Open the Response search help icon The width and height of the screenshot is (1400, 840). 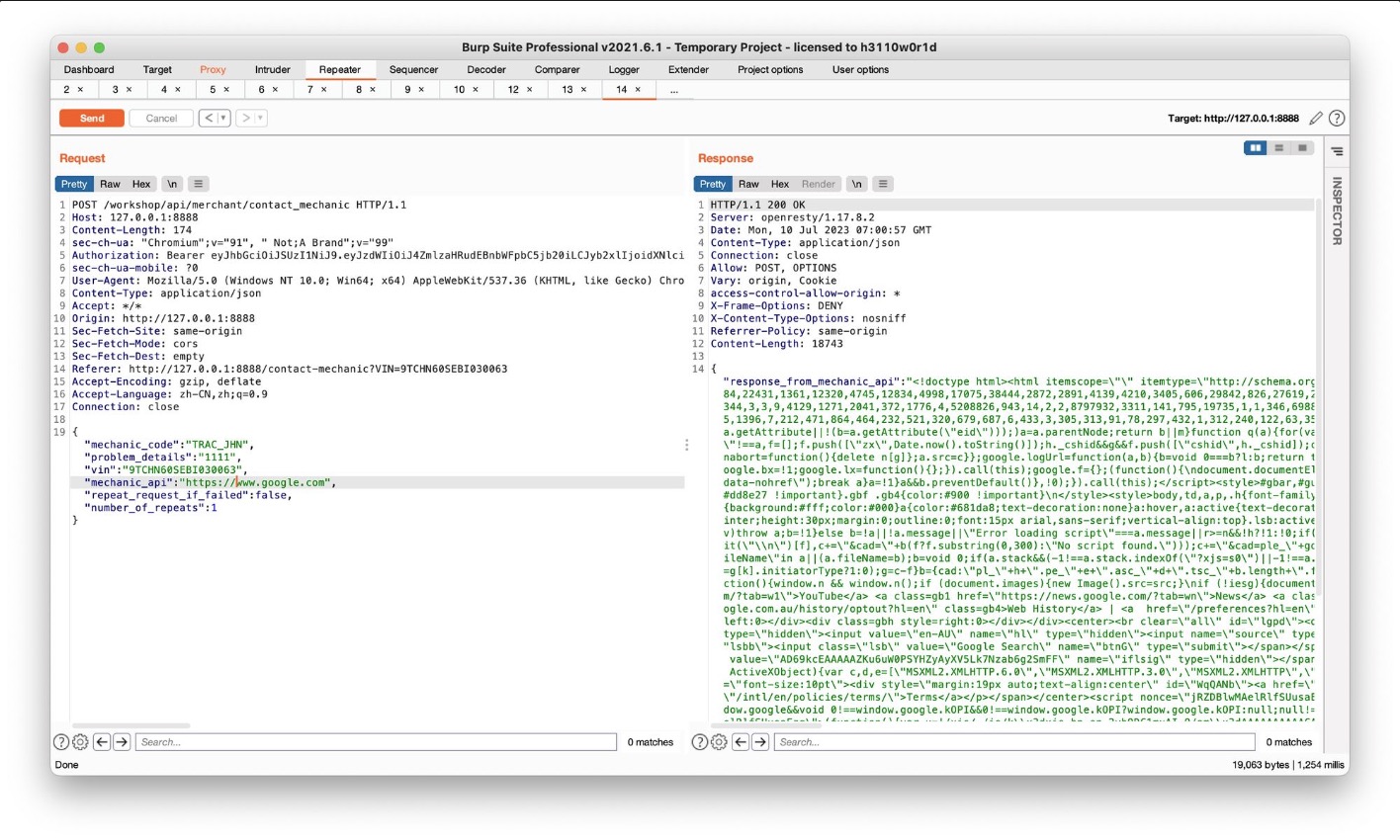[x=700, y=742]
